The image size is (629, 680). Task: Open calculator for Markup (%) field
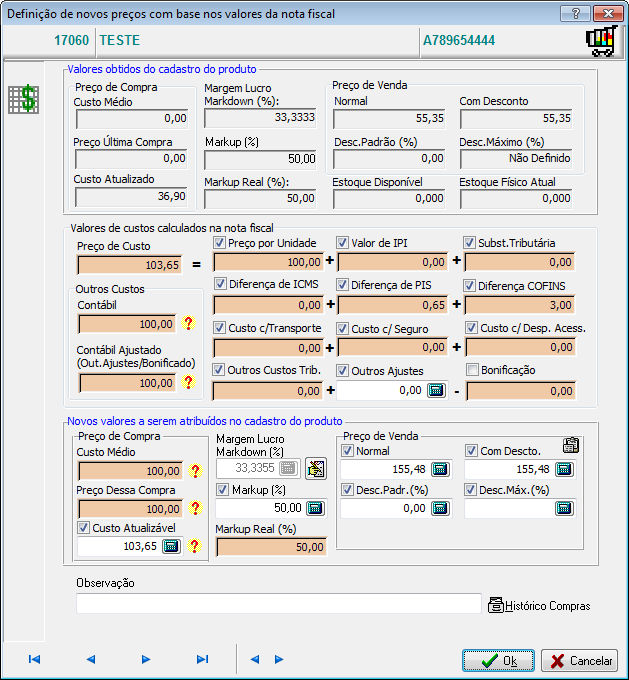tap(316, 508)
